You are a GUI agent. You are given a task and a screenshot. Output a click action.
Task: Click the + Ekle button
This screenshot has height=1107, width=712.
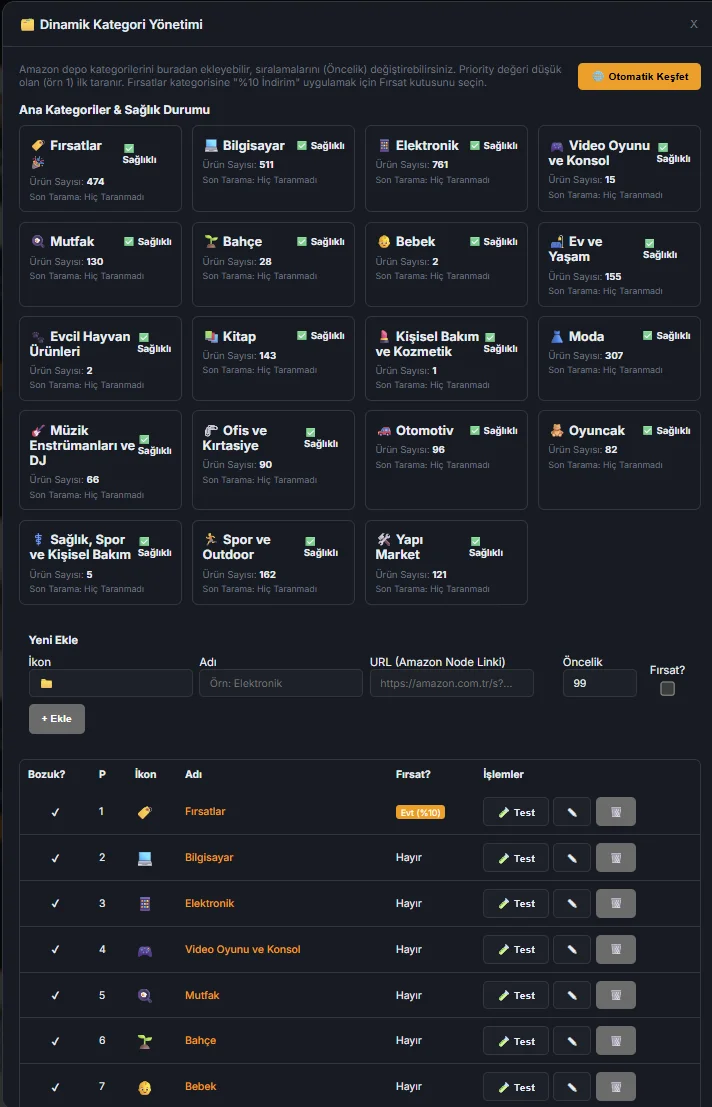tap(56, 719)
